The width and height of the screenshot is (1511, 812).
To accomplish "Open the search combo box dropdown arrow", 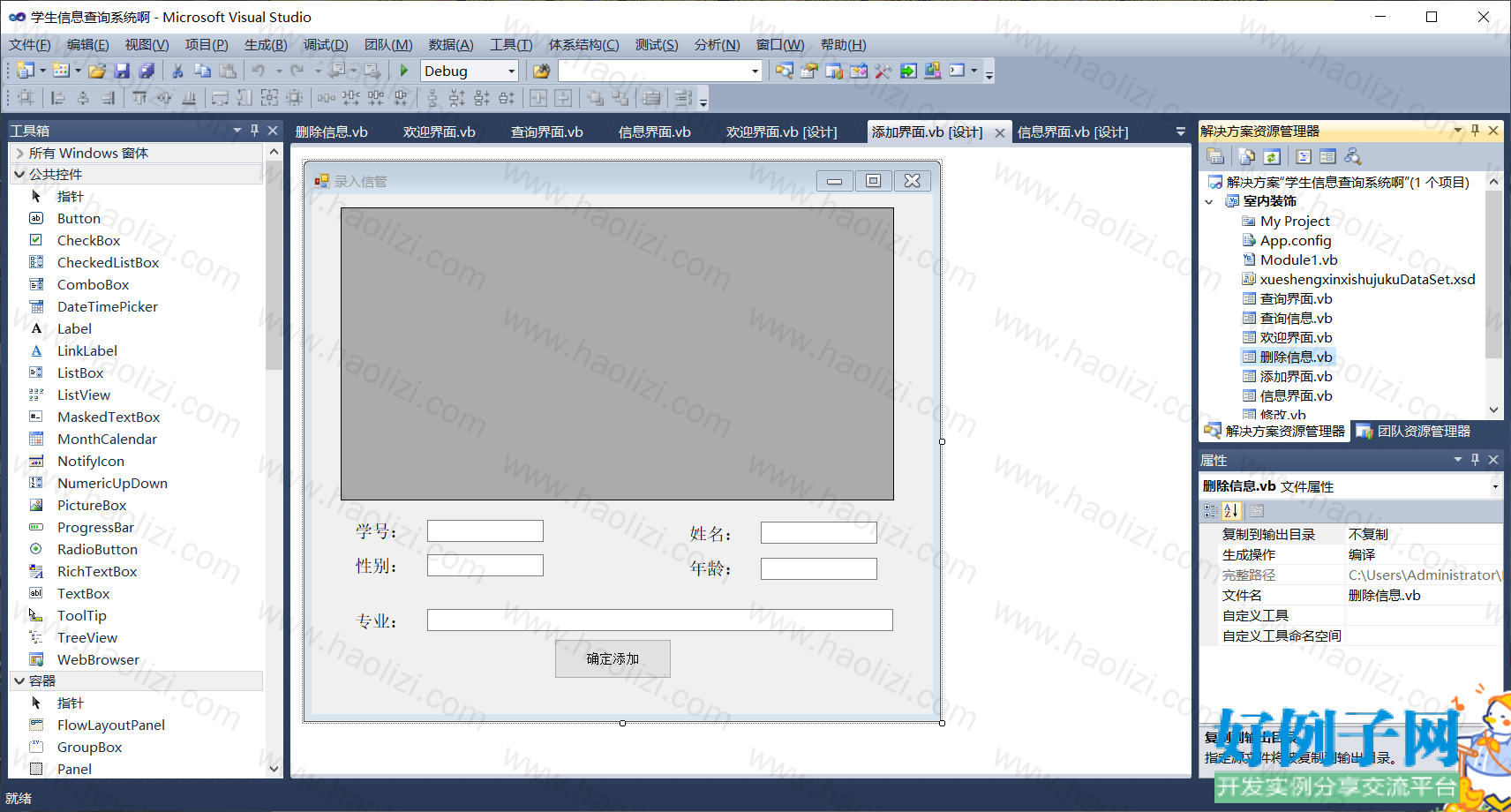I will click(755, 71).
